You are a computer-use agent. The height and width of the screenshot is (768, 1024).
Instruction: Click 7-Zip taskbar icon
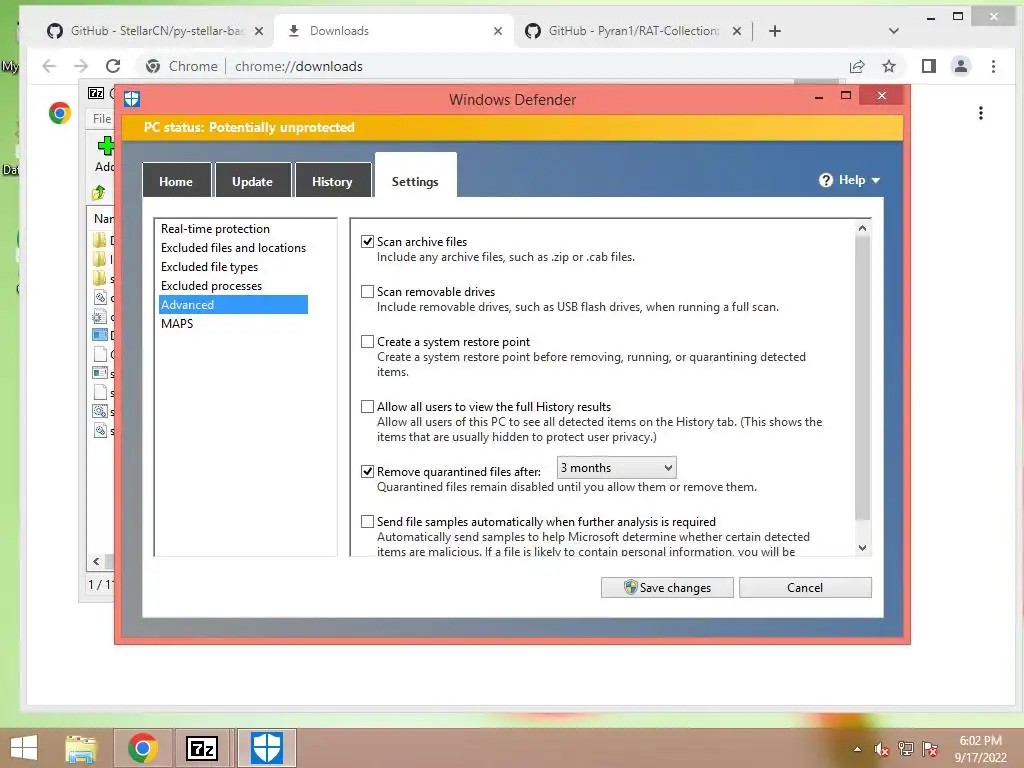click(202, 748)
